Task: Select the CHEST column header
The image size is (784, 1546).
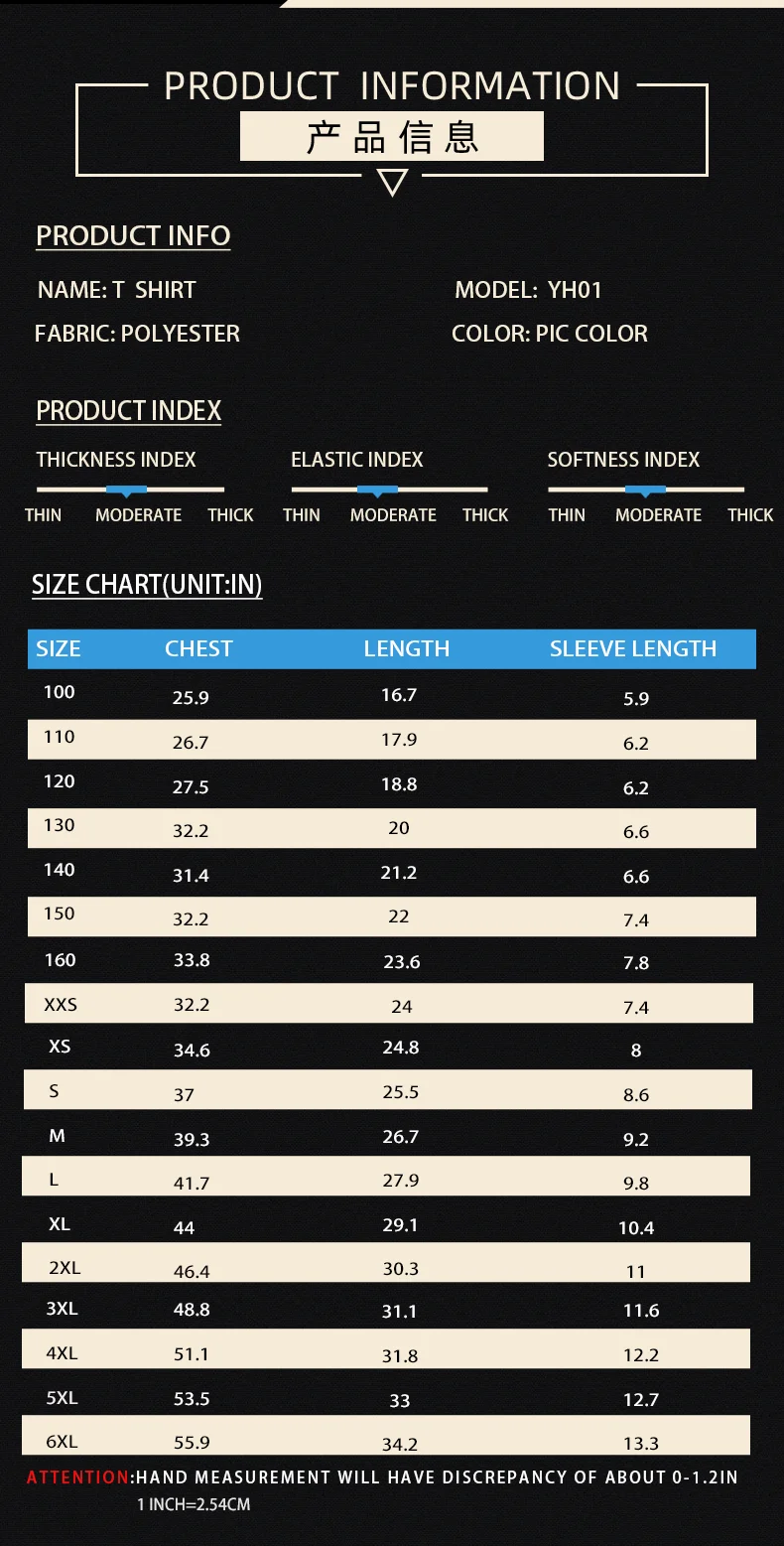Action: tap(198, 648)
